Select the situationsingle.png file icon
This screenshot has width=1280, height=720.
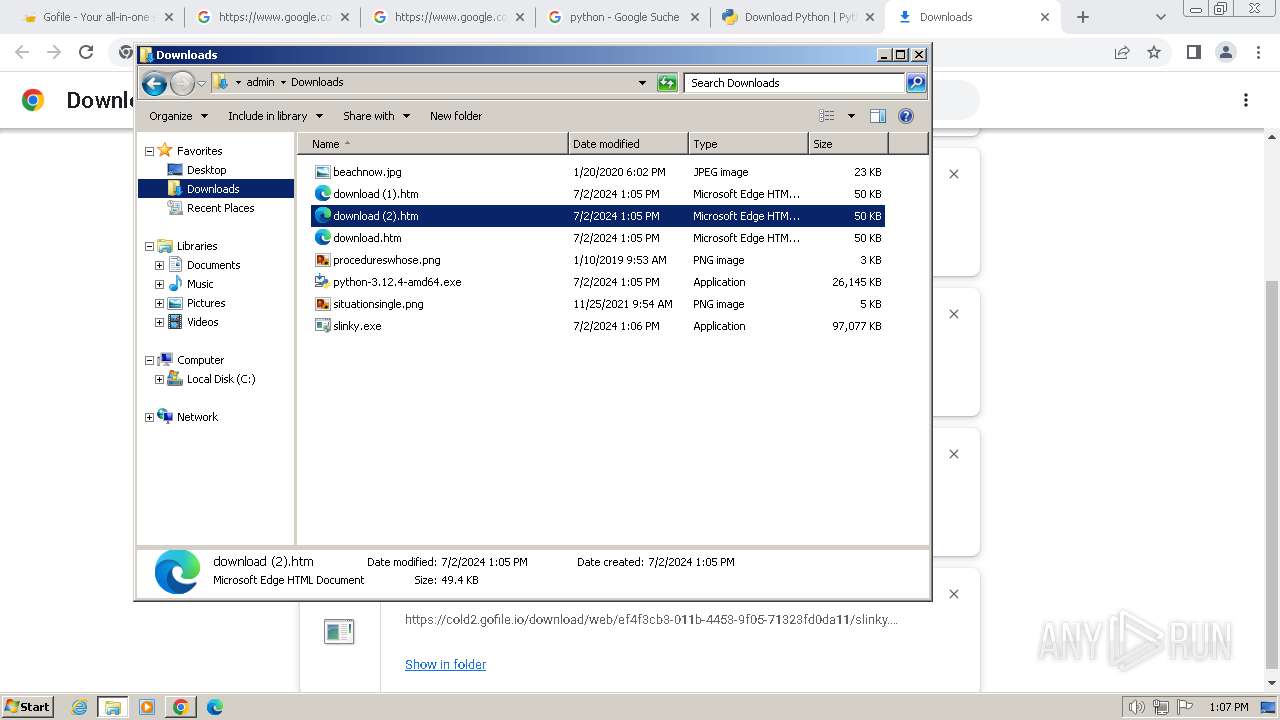322,304
